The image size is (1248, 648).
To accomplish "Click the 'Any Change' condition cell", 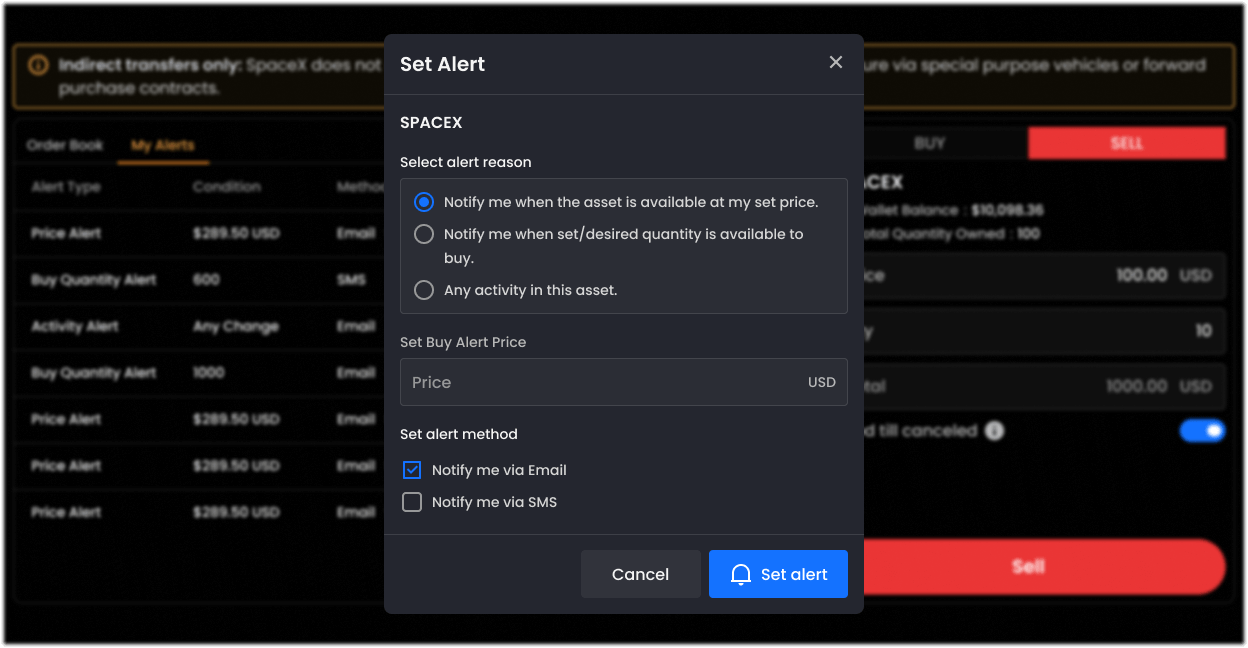I will (x=236, y=326).
